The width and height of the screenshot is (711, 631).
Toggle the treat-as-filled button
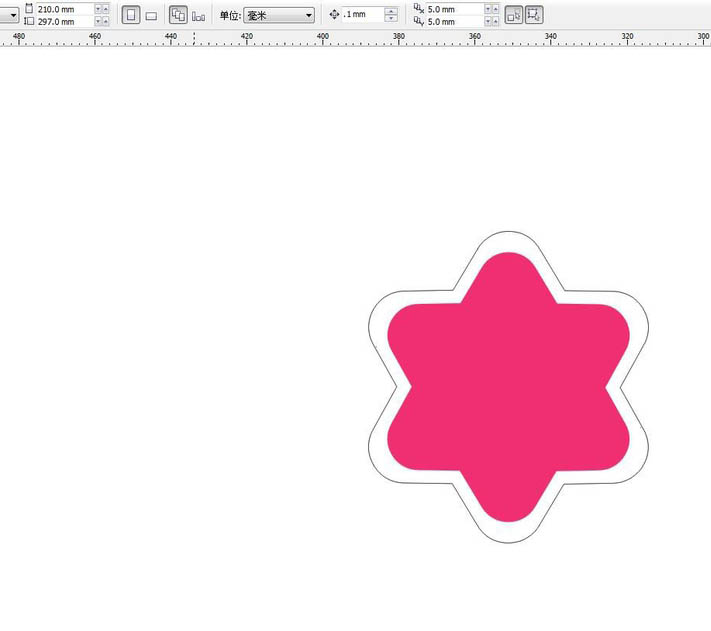click(x=513, y=15)
